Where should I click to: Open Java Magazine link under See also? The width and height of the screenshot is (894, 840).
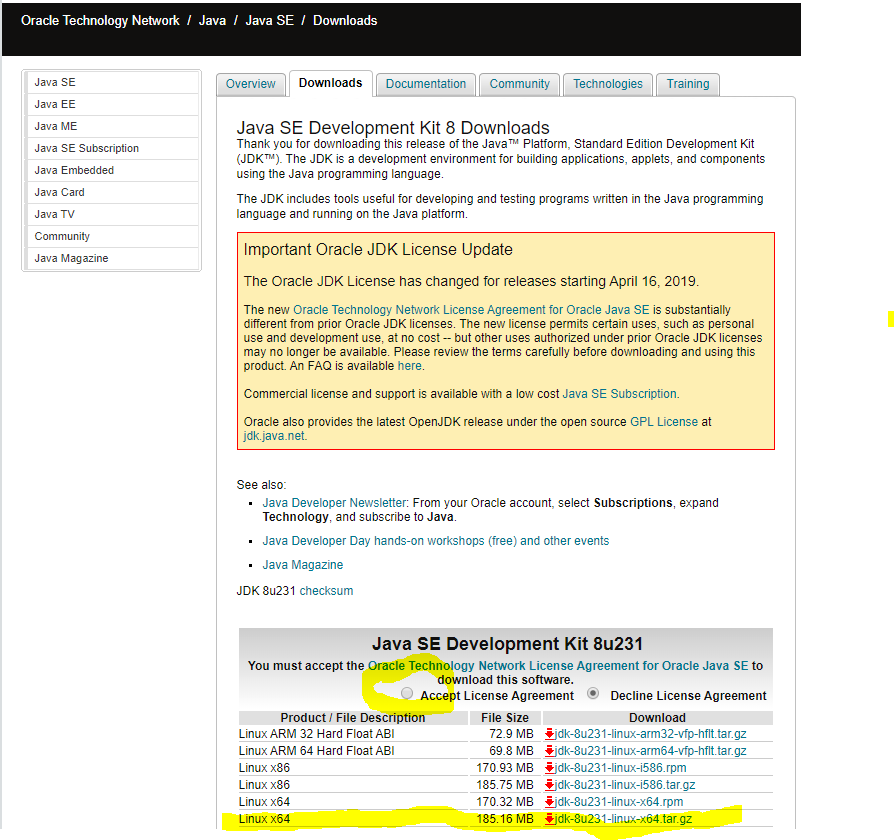click(303, 565)
